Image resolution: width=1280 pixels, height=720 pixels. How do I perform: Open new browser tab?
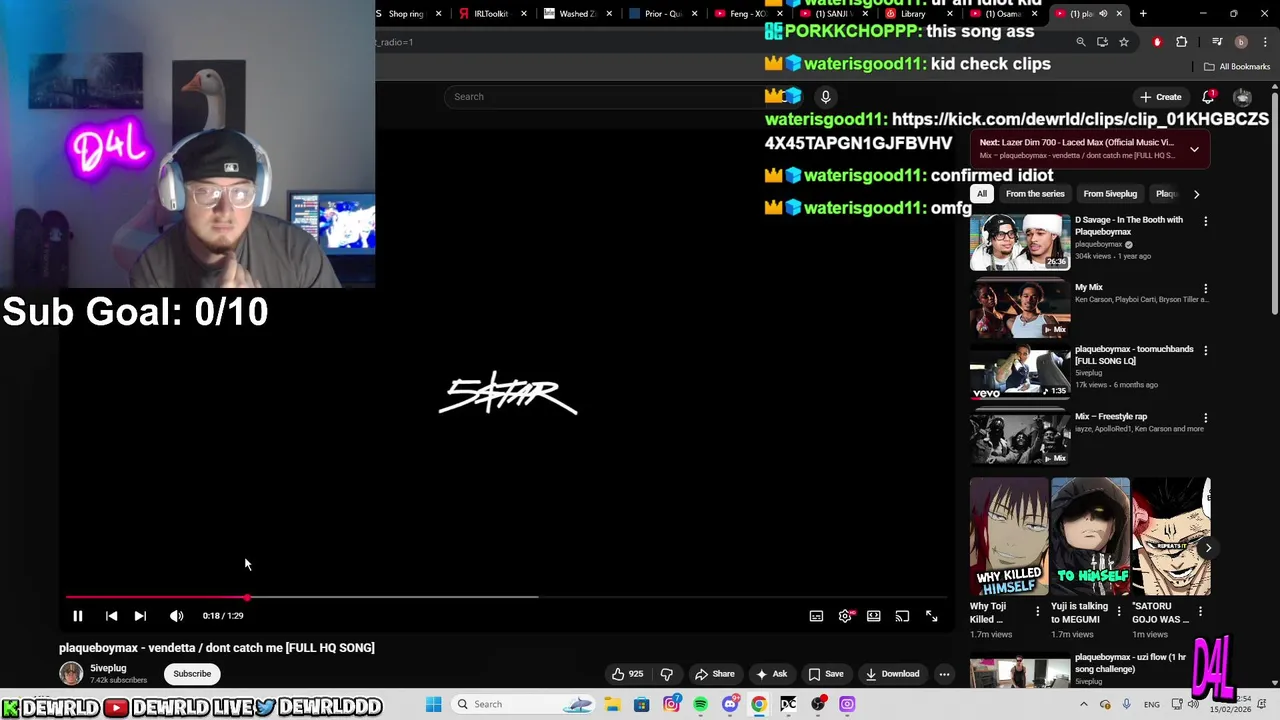coord(1143,14)
